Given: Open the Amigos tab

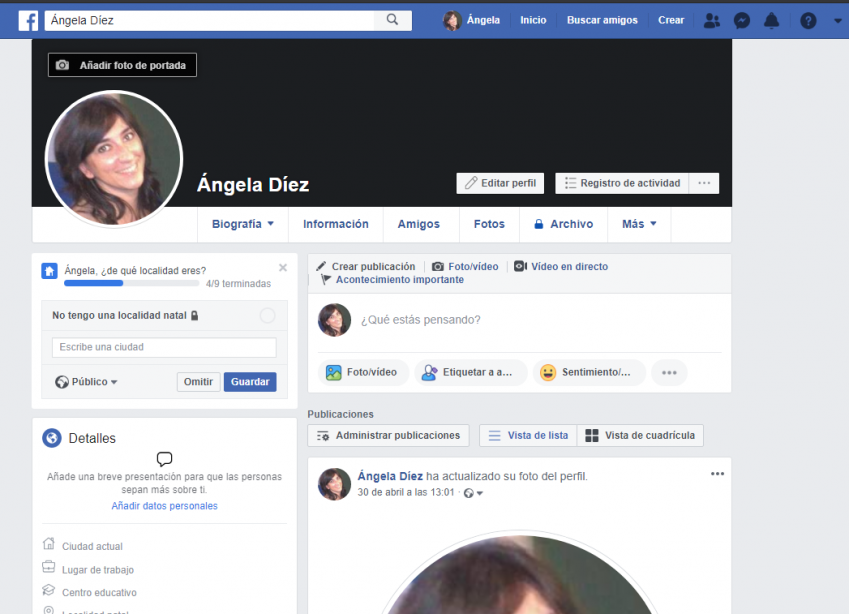Looking at the screenshot, I should (x=418, y=224).
